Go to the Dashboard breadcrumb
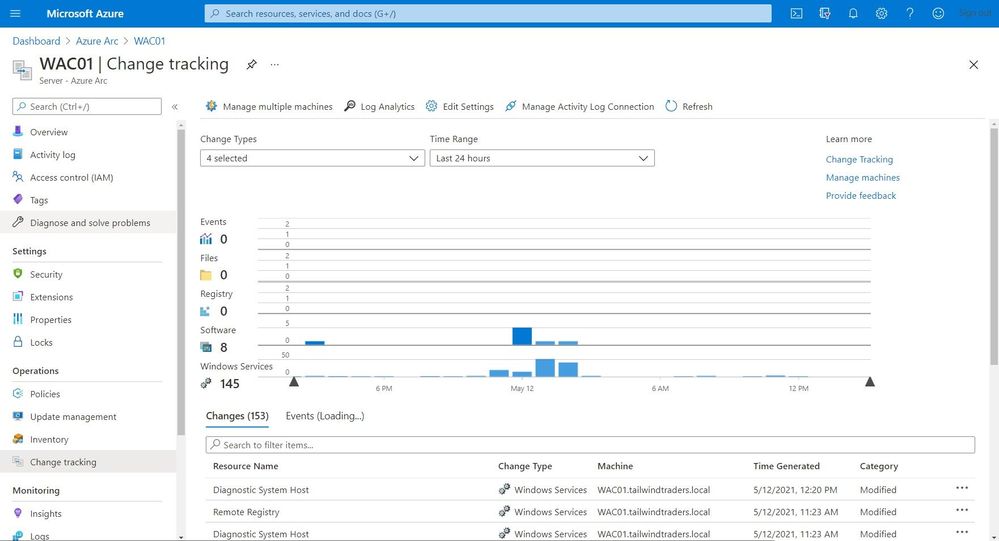 36,41
